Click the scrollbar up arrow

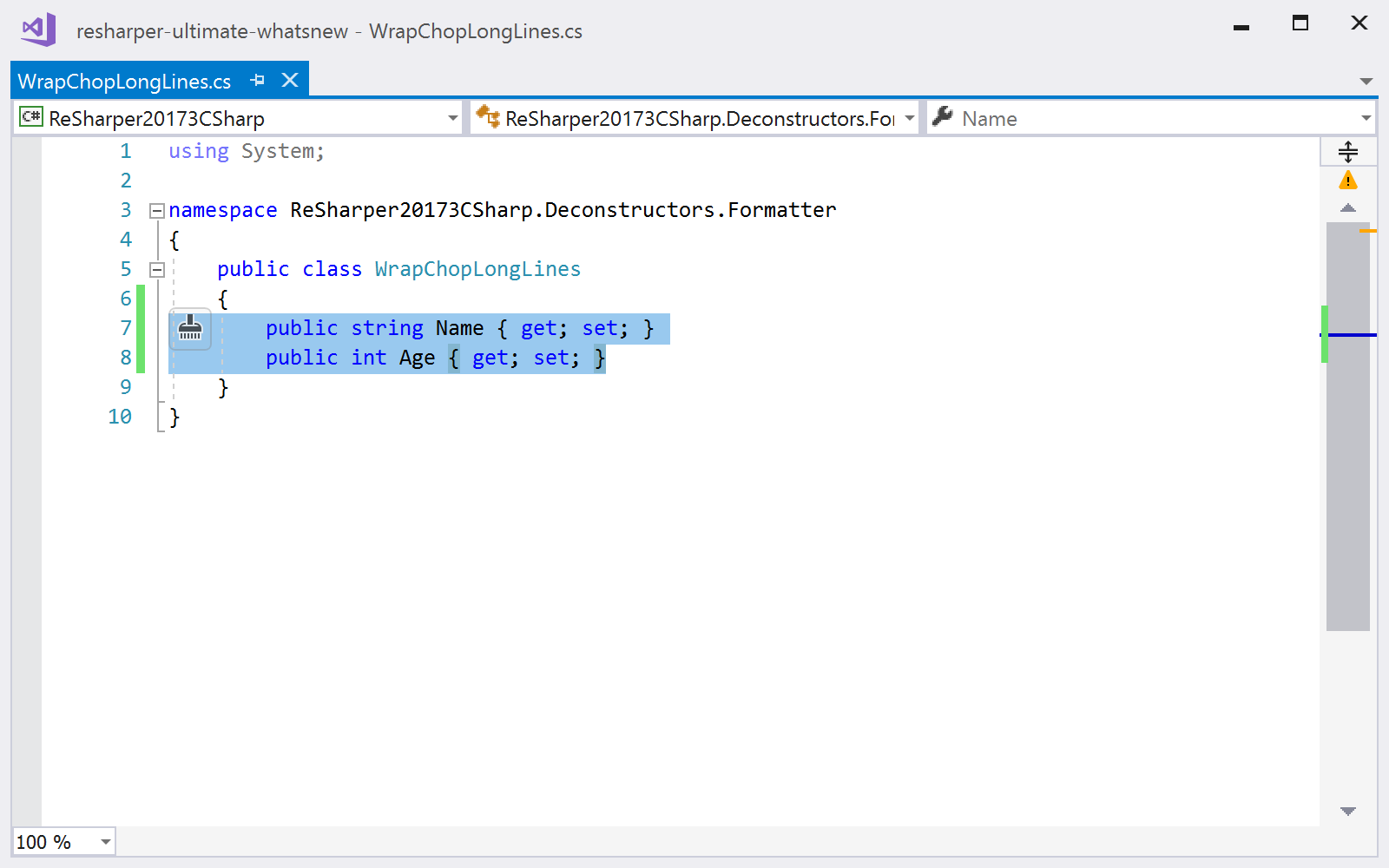1348,208
